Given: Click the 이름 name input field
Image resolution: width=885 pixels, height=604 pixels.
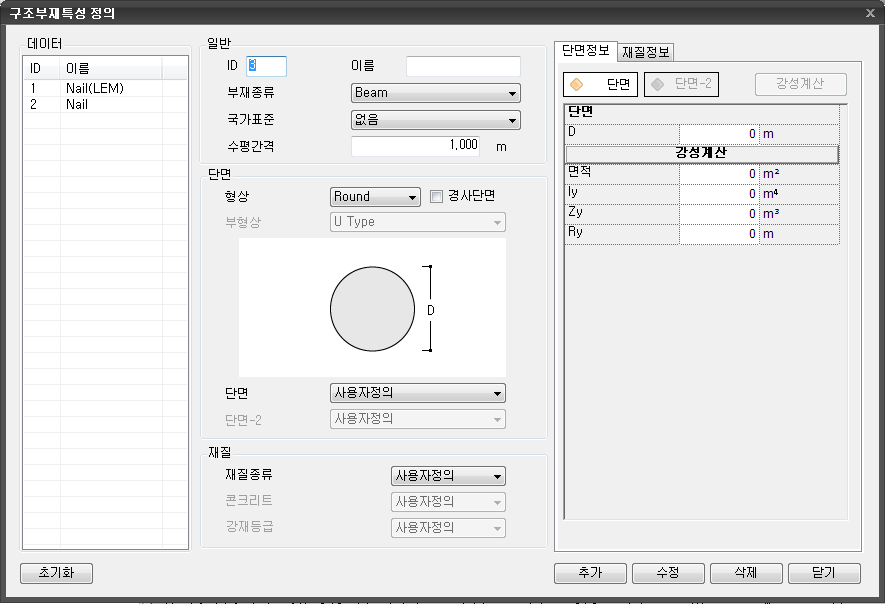Looking at the screenshot, I should pyautogui.click(x=463, y=66).
